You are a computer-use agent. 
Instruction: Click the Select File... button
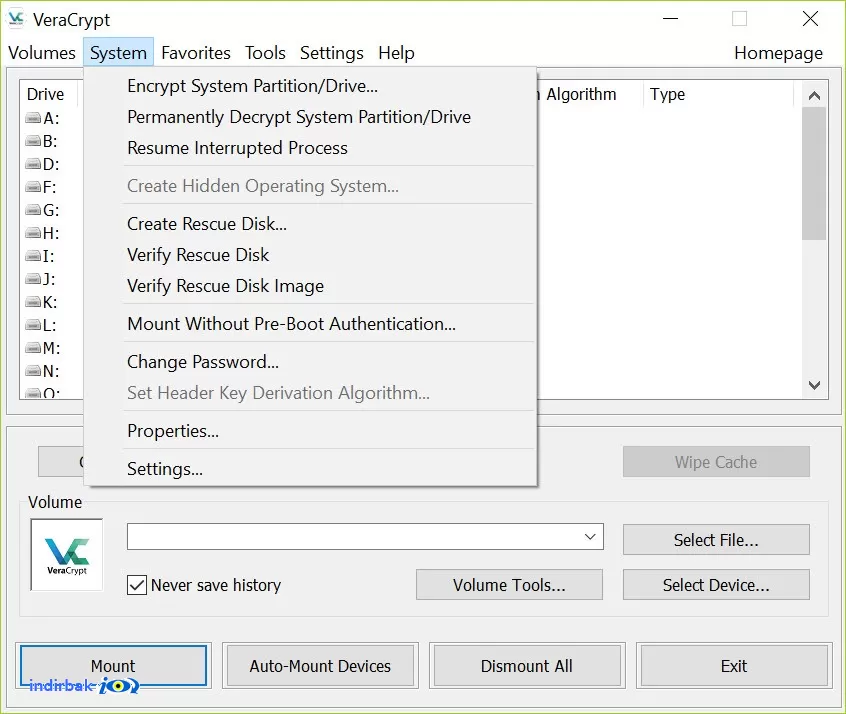tap(716, 540)
